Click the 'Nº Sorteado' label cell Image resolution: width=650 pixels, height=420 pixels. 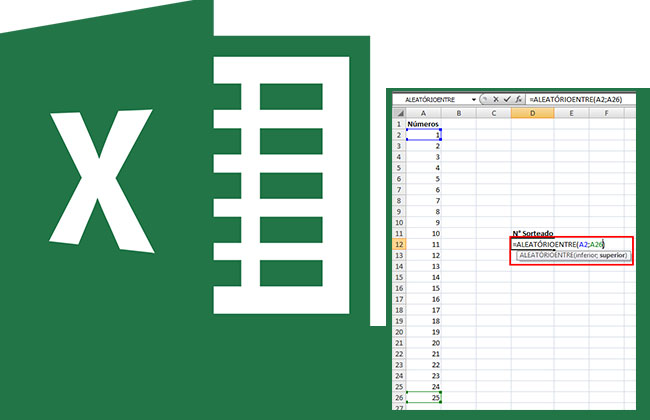pyautogui.click(x=533, y=233)
